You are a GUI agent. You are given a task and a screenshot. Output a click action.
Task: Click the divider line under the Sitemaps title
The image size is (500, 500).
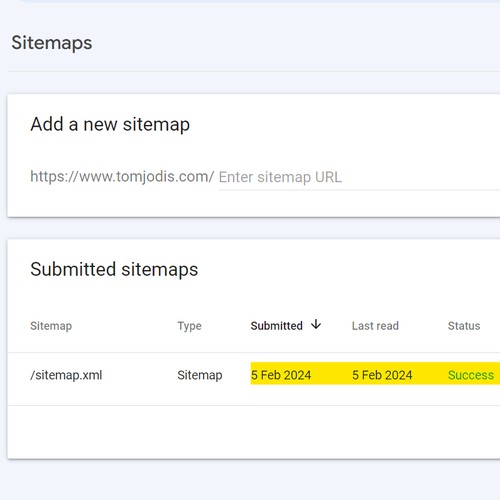(254, 71)
